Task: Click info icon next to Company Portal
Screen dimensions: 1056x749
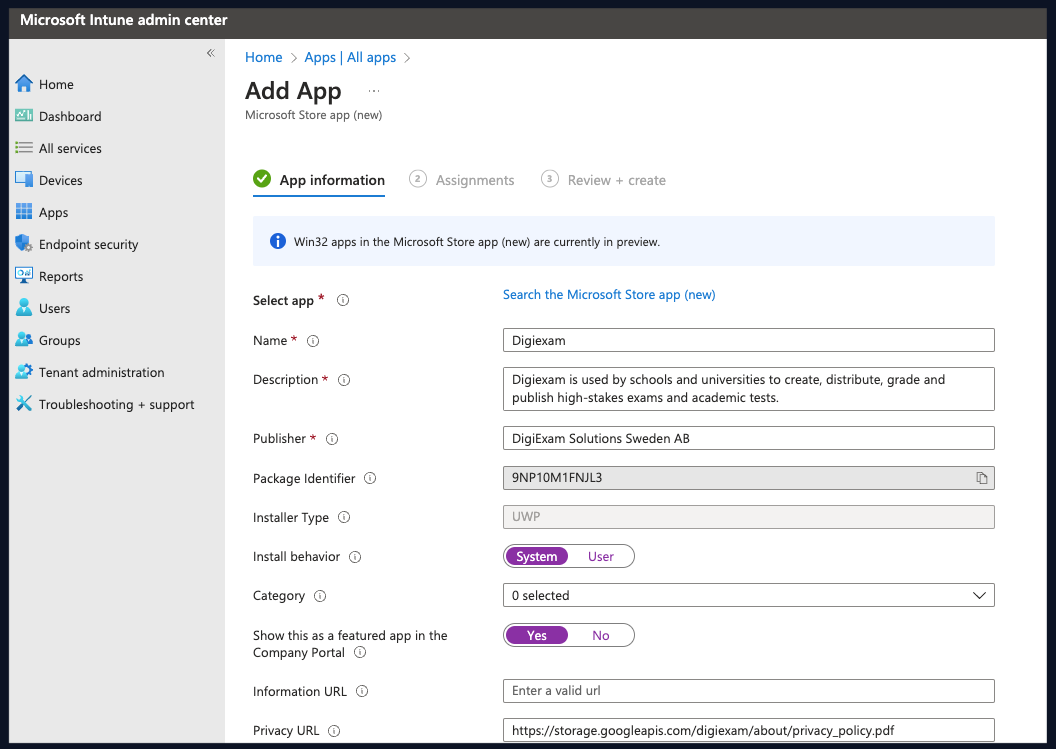Action: click(360, 652)
